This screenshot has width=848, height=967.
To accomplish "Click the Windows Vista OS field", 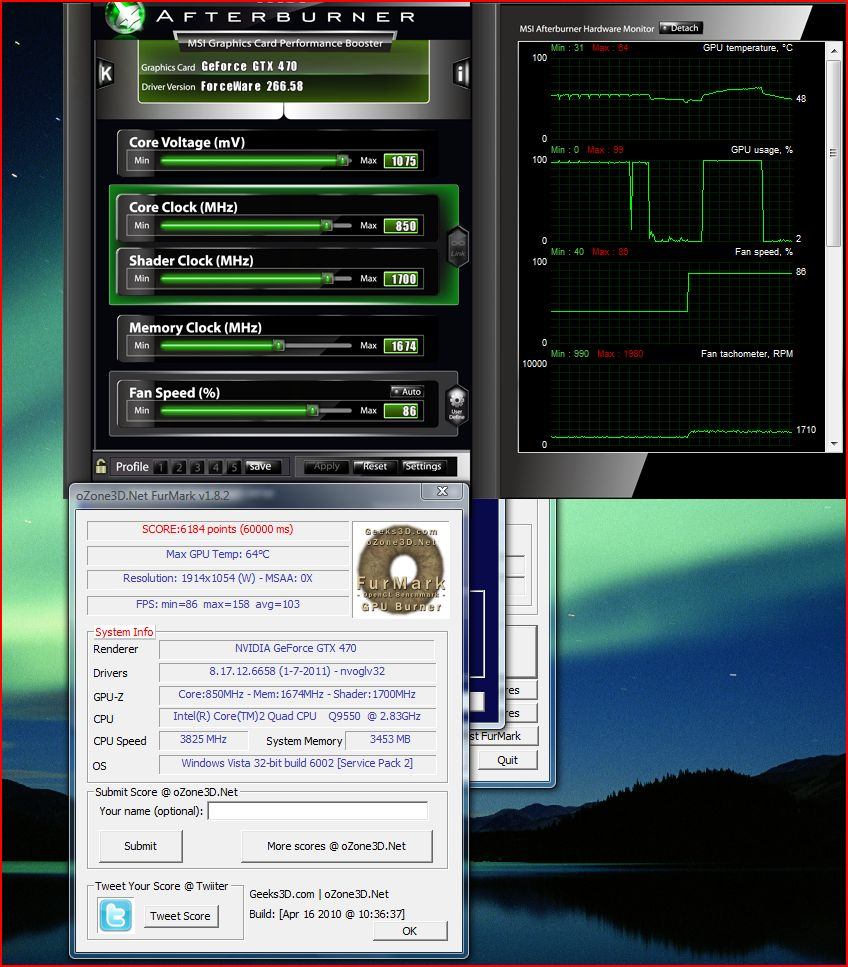I will [x=297, y=763].
